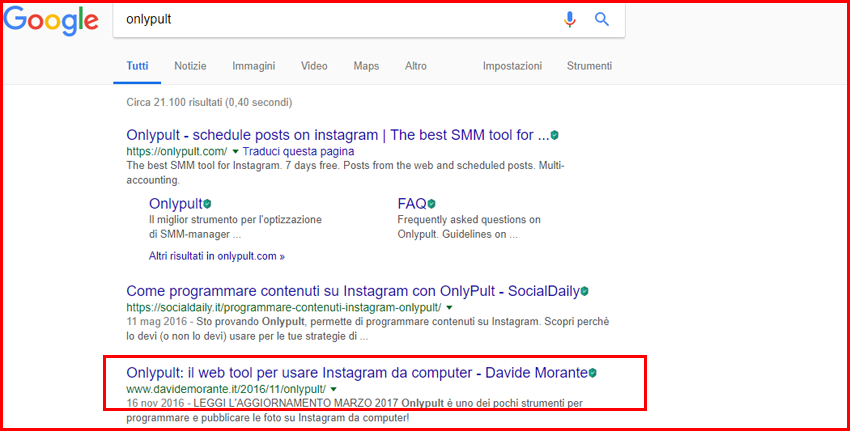Open the FAQ sitelink
Image resolution: width=850 pixels, height=431 pixels.
tap(412, 204)
